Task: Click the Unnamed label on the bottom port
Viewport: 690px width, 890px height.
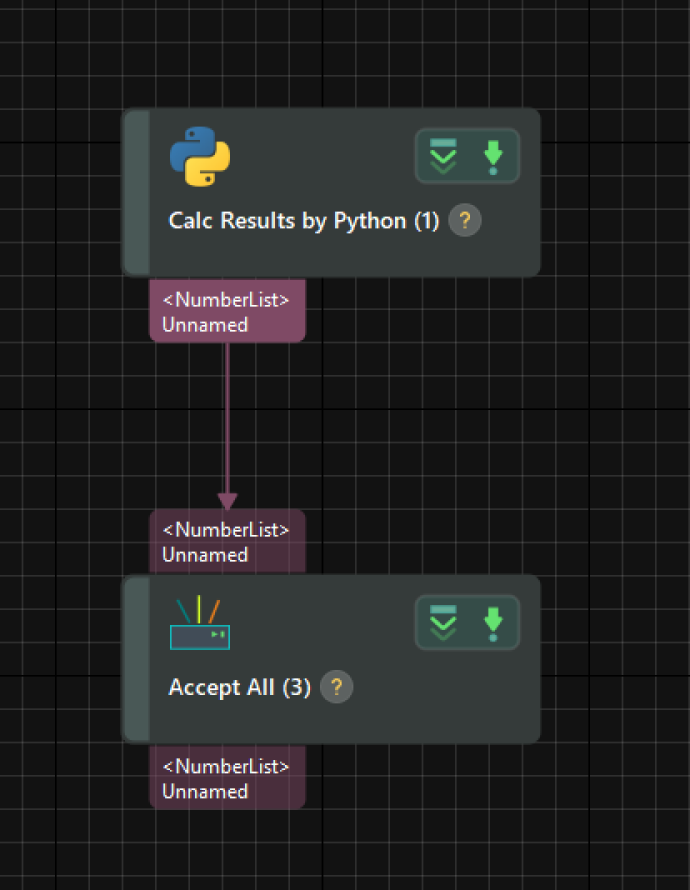Action: click(204, 791)
